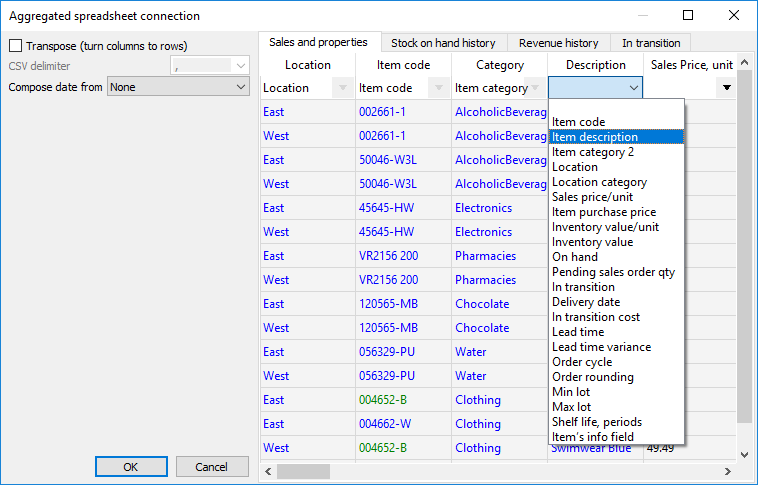758x485 pixels.
Task: Select Item description from the list
Action: point(594,137)
